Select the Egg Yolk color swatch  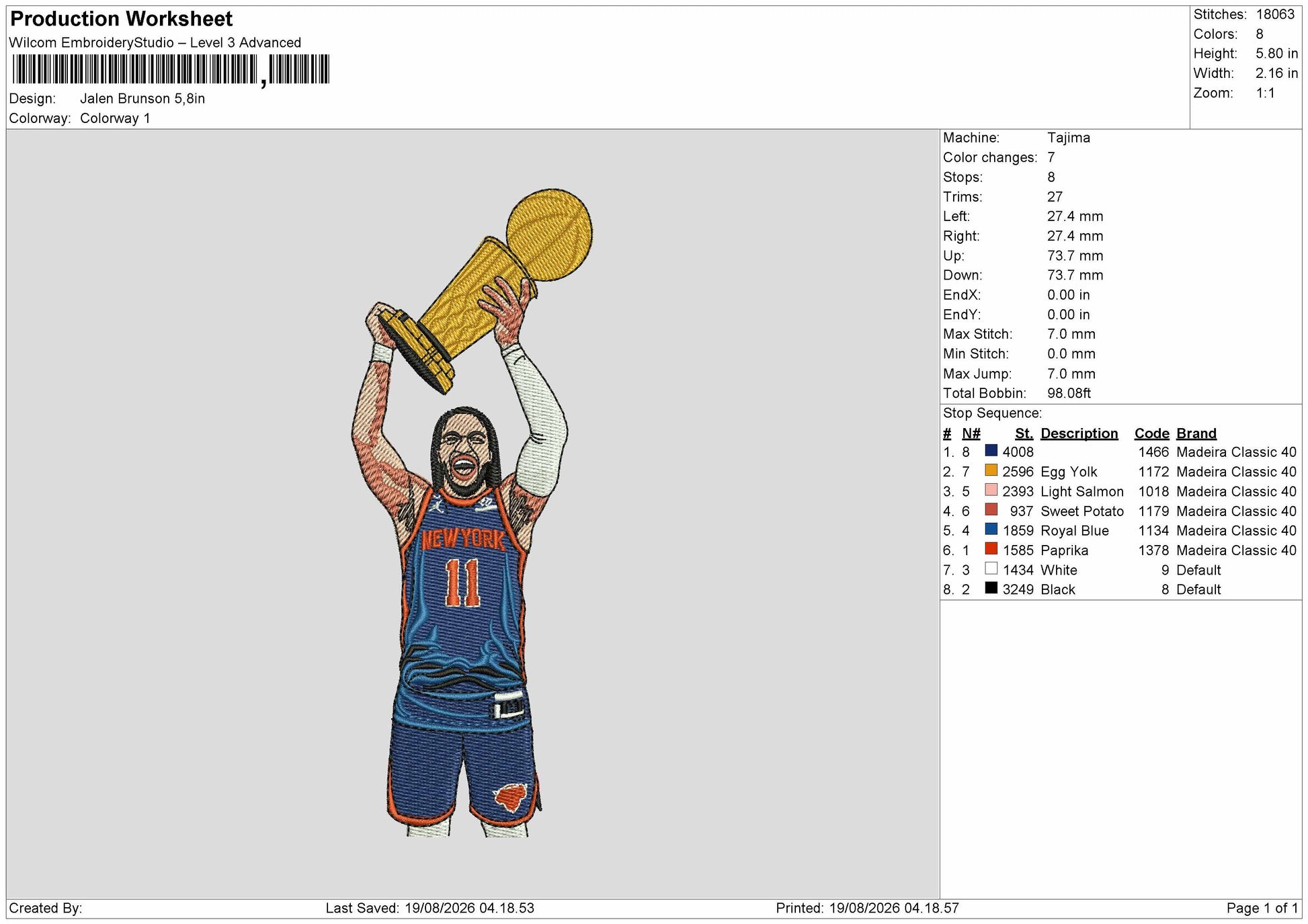click(991, 470)
